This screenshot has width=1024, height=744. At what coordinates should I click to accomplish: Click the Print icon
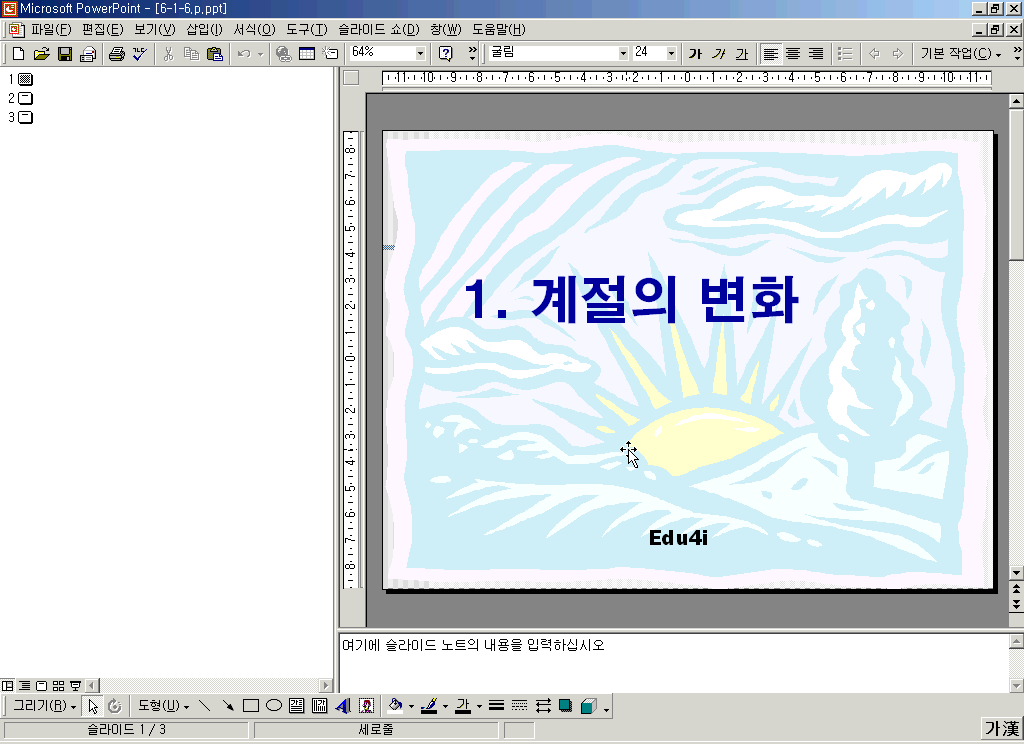coord(116,54)
